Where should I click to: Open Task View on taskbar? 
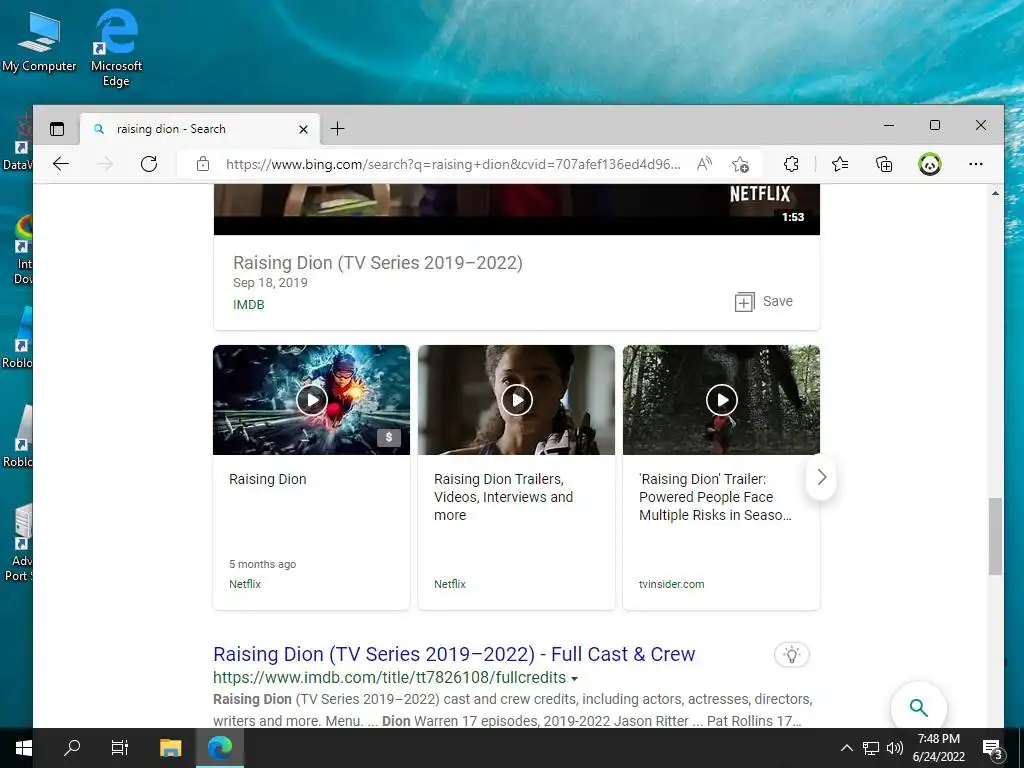[120, 748]
